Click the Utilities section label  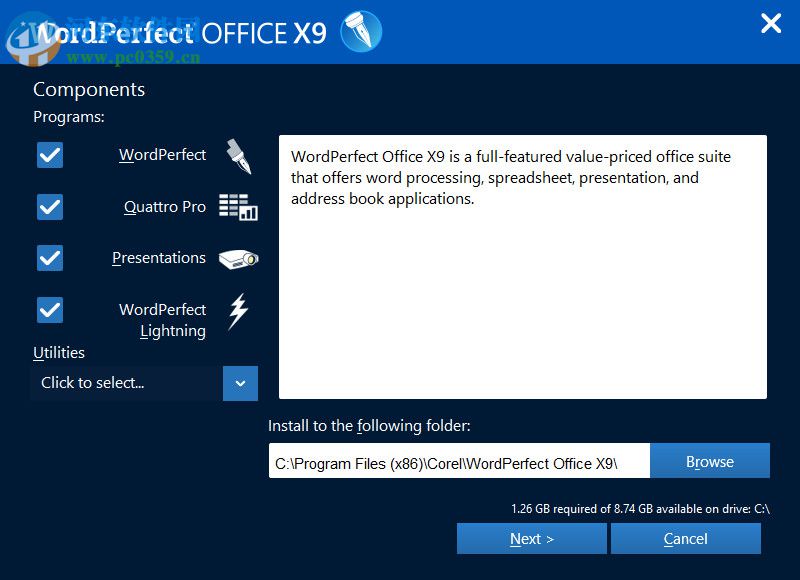tap(58, 352)
